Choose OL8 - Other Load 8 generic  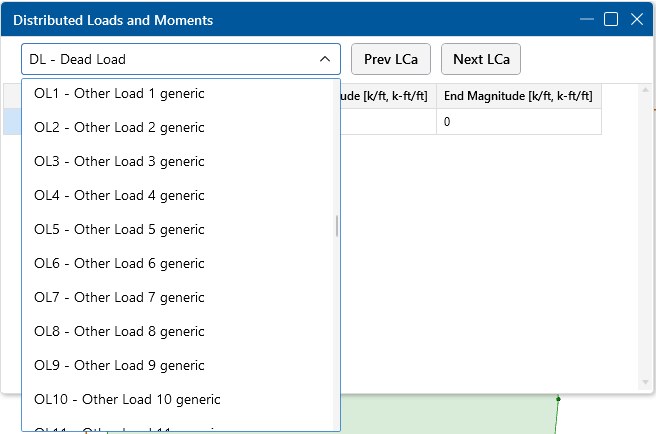click(120, 332)
